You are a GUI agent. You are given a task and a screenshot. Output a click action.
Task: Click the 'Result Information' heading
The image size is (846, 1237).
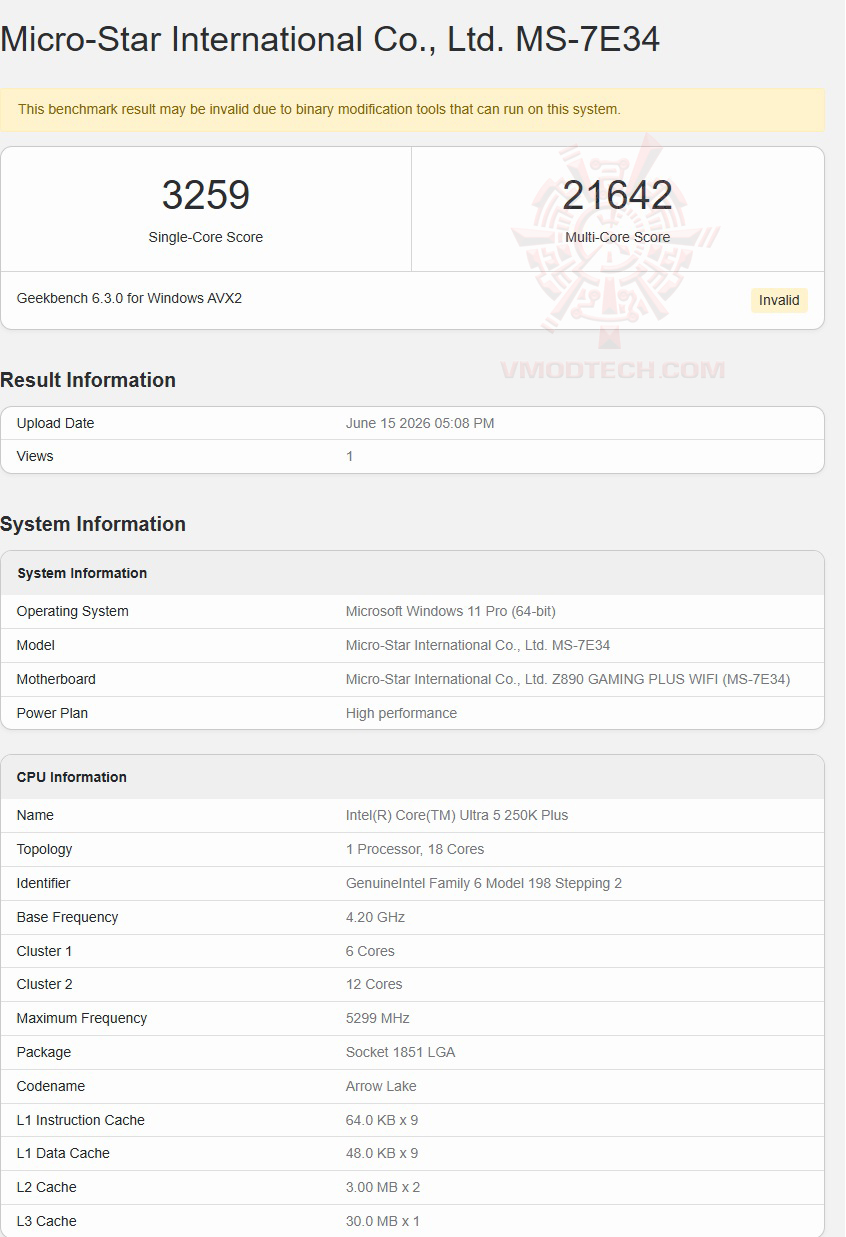click(x=88, y=380)
